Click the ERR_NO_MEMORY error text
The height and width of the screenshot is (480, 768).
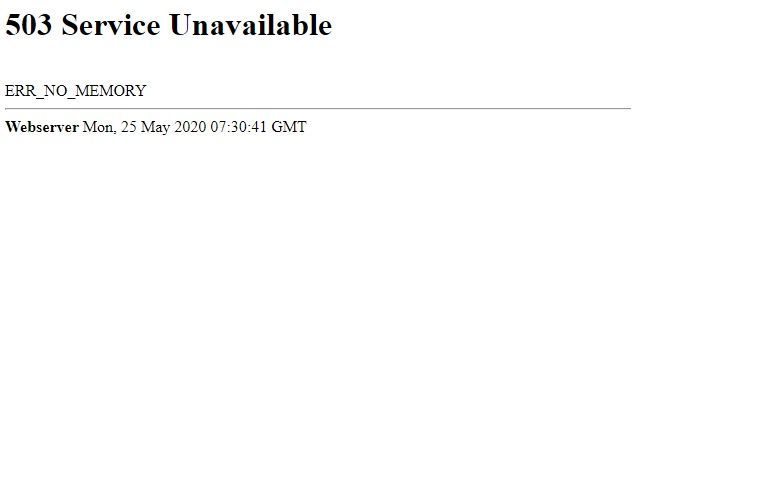[75, 91]
